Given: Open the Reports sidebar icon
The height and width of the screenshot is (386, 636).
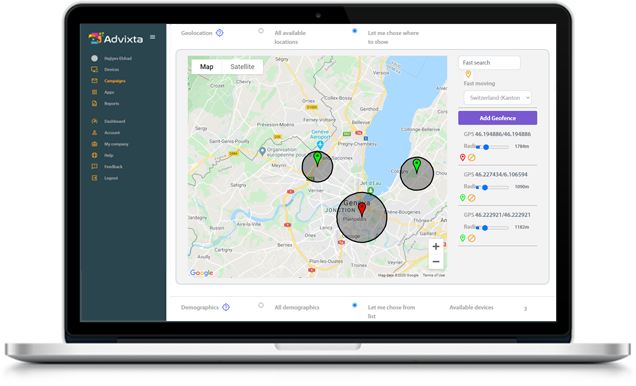Looking at the screenshot, I should coord(95,103).
